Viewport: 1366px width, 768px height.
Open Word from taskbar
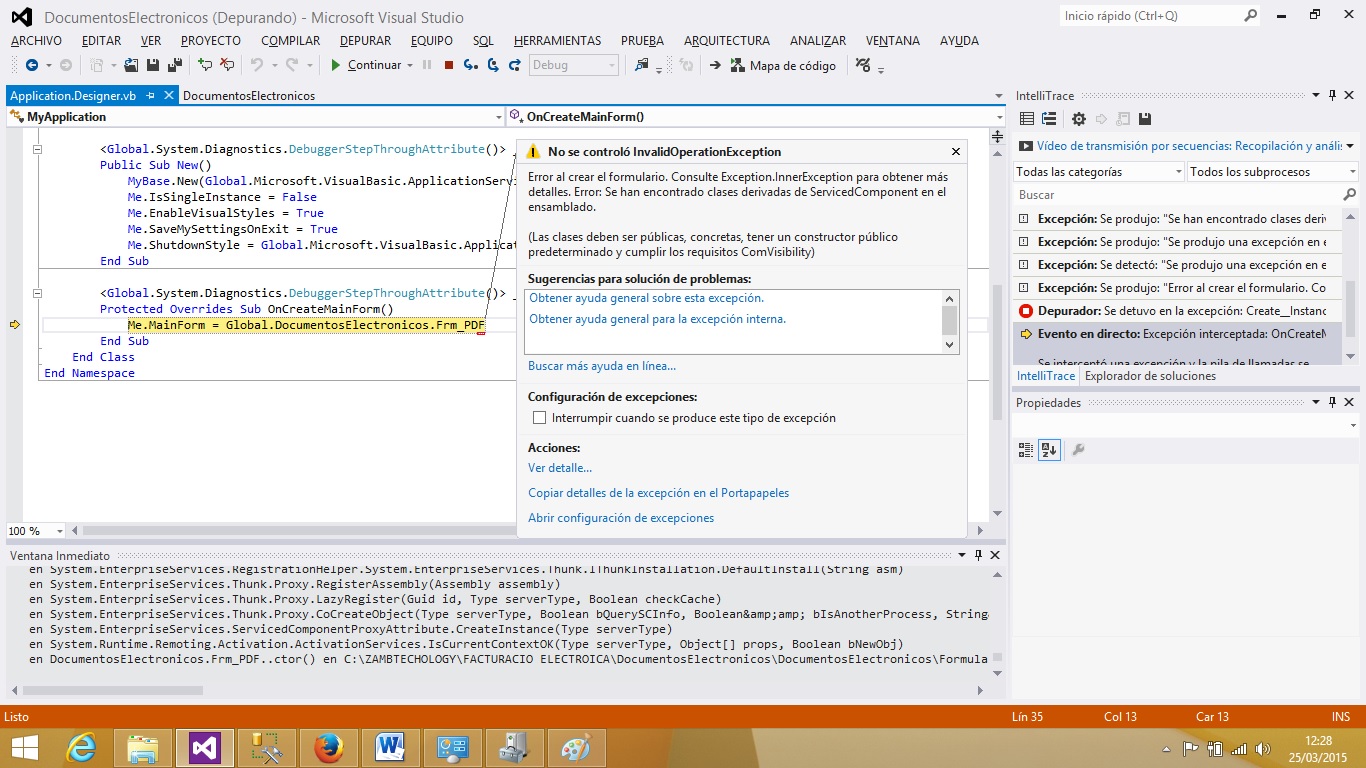389,747
